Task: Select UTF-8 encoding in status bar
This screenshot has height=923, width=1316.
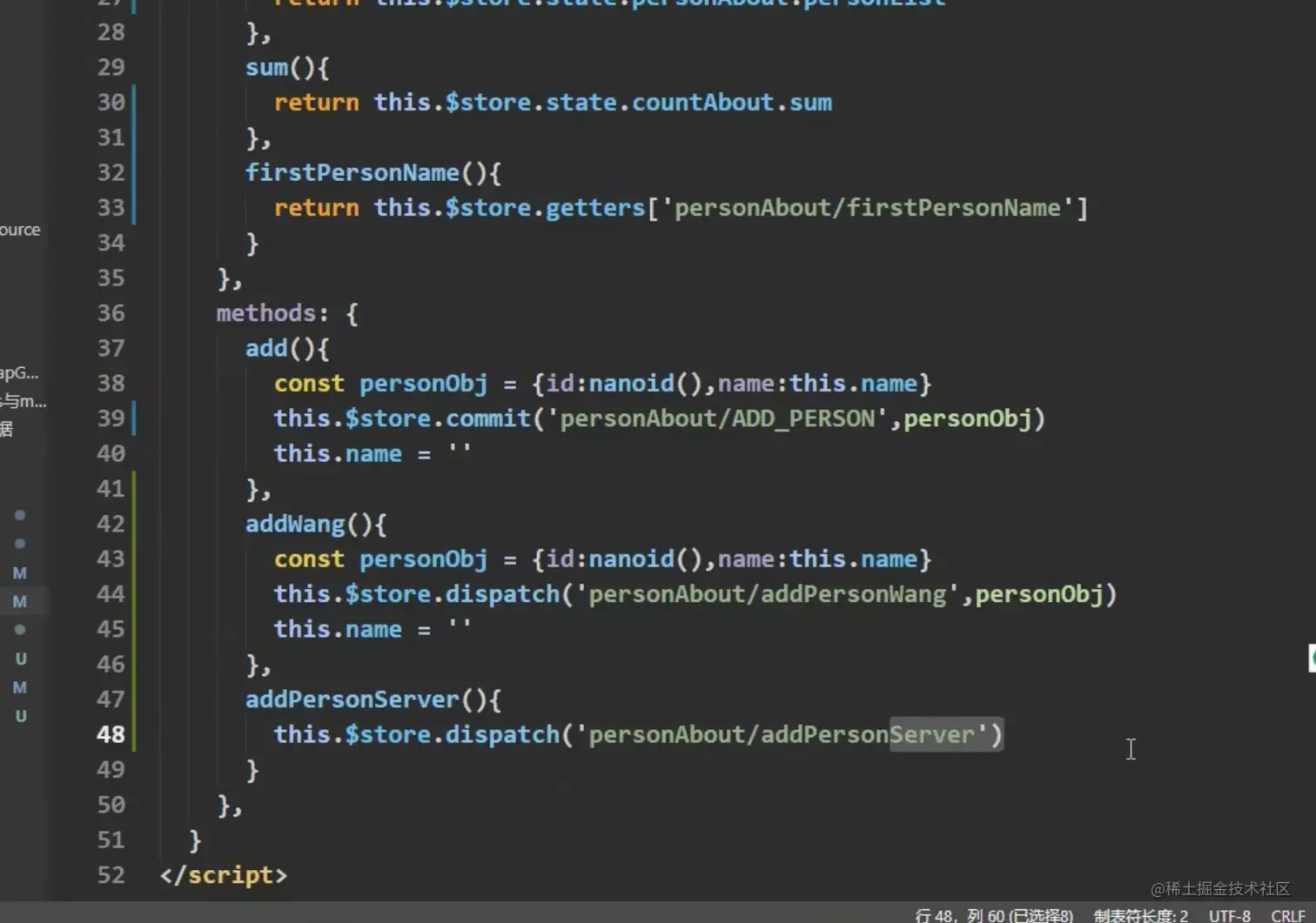Action: pyautogui.click(x=1229, y=915)
